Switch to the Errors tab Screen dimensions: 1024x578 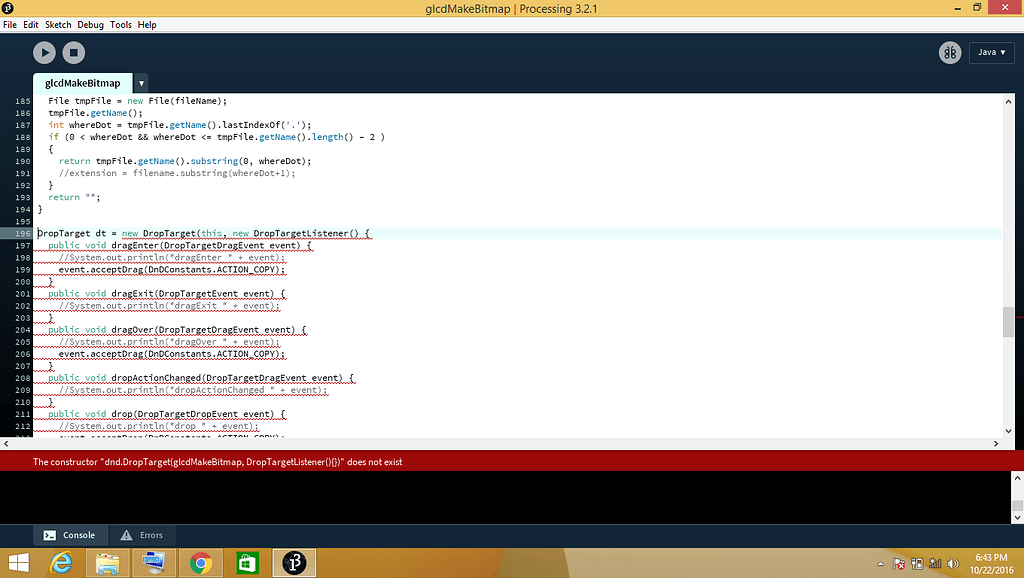[142, 535]
